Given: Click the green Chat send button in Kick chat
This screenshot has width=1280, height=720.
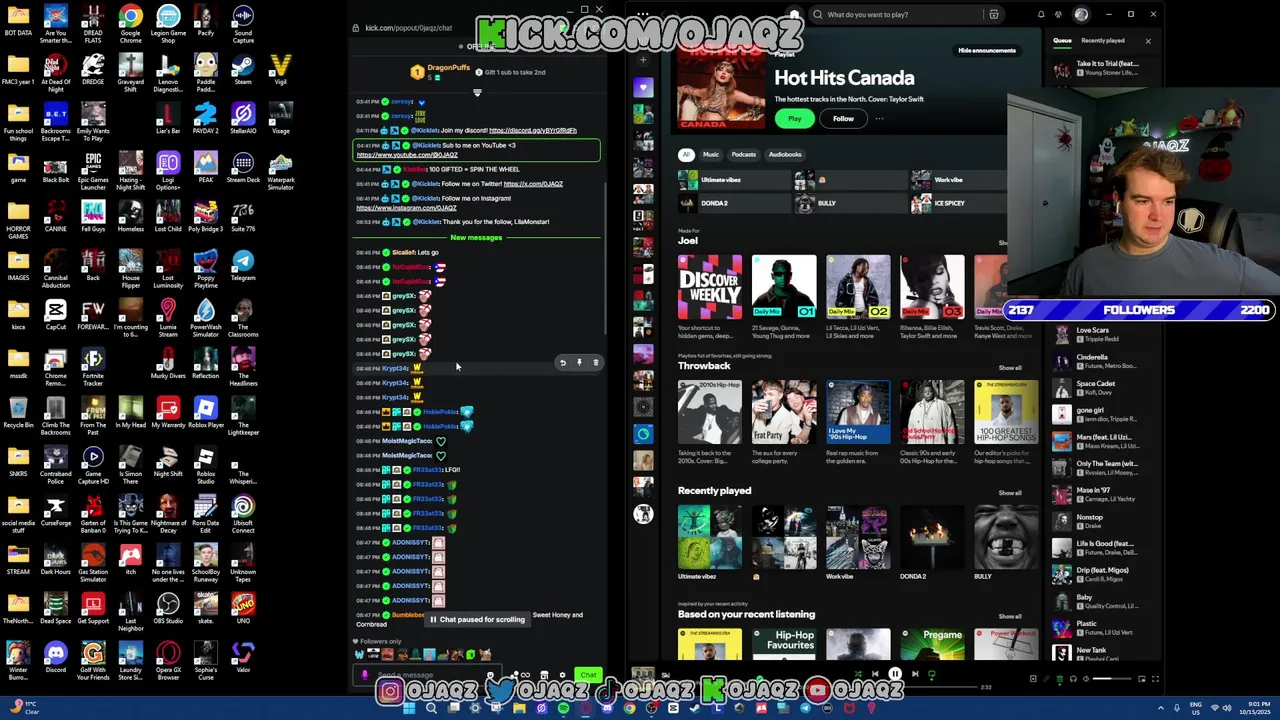Looking at the screenshot, I should (588, 675).
